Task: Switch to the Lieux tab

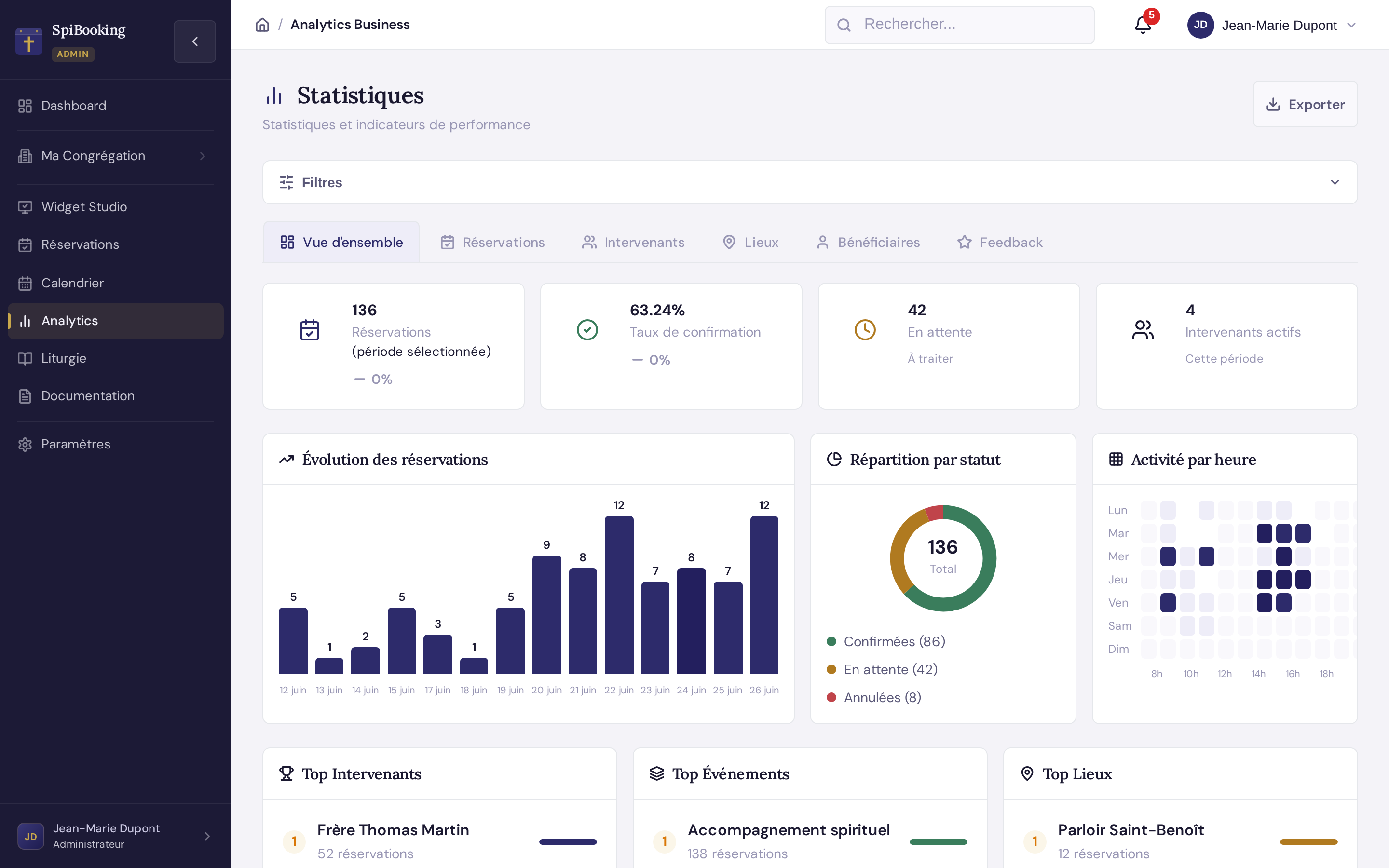Action: 750,242
